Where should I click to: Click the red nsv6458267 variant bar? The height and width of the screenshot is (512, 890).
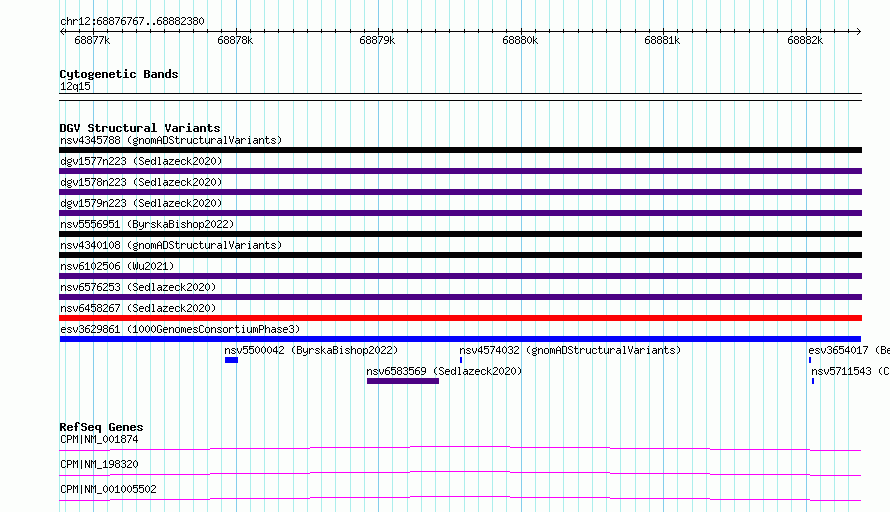pos(460,318)
